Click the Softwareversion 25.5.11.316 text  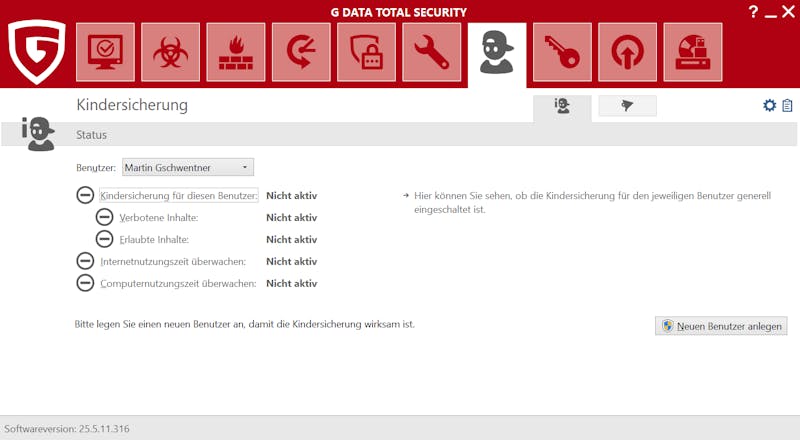pos(67,429)
